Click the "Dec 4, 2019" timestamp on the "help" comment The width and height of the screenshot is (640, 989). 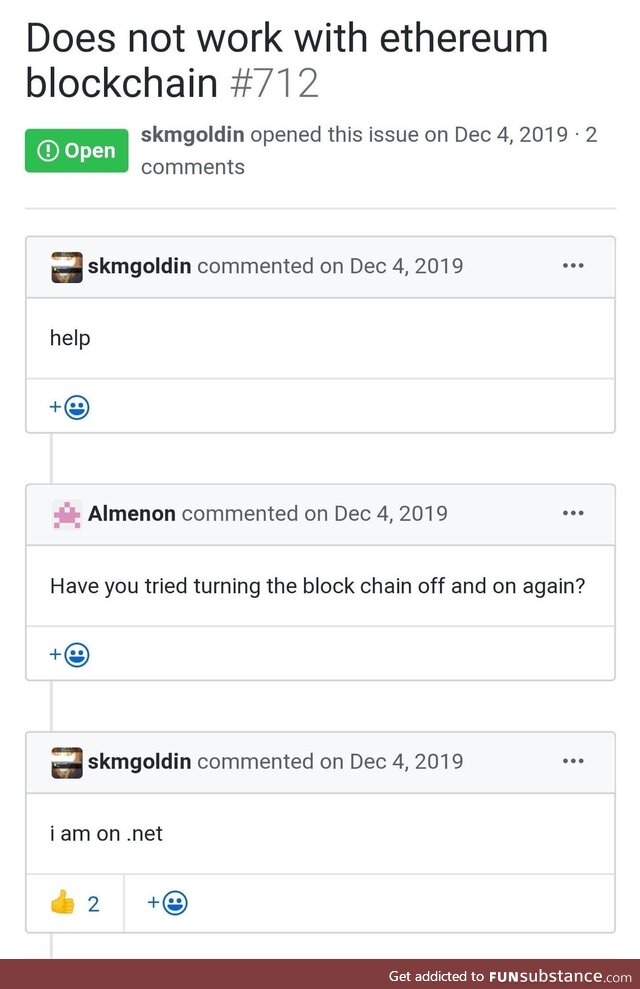pos(406,267)
